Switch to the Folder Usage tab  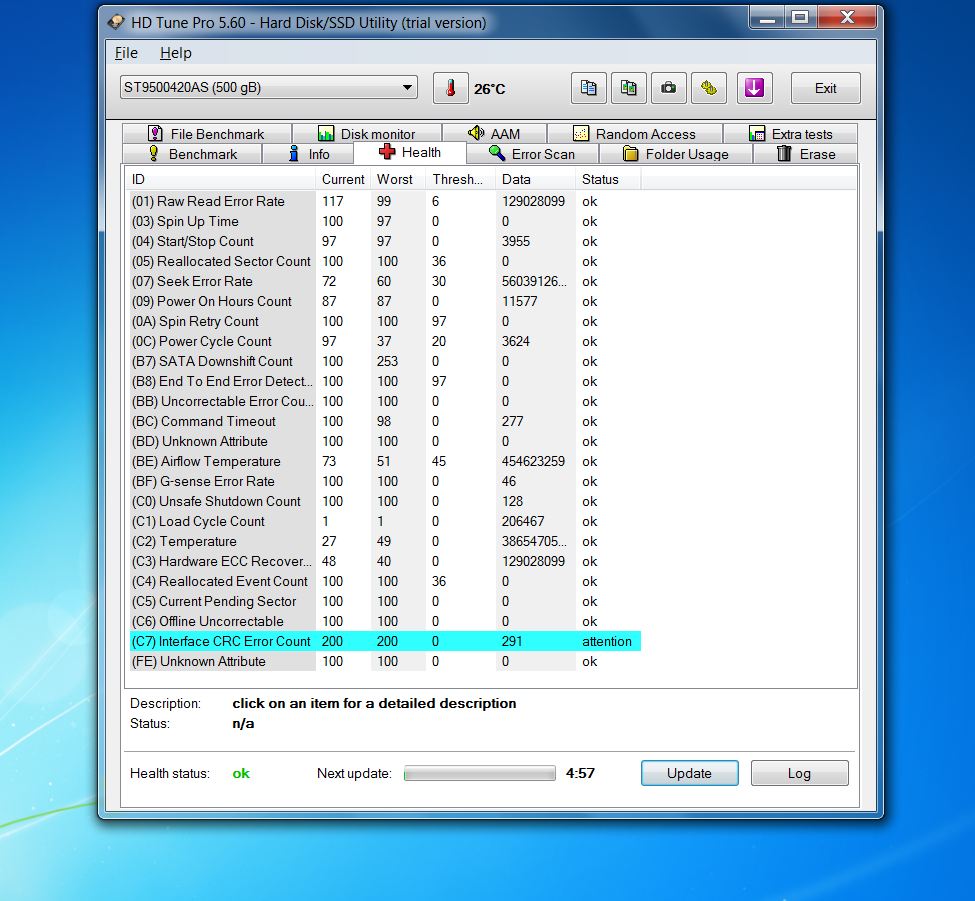(676, 154)
